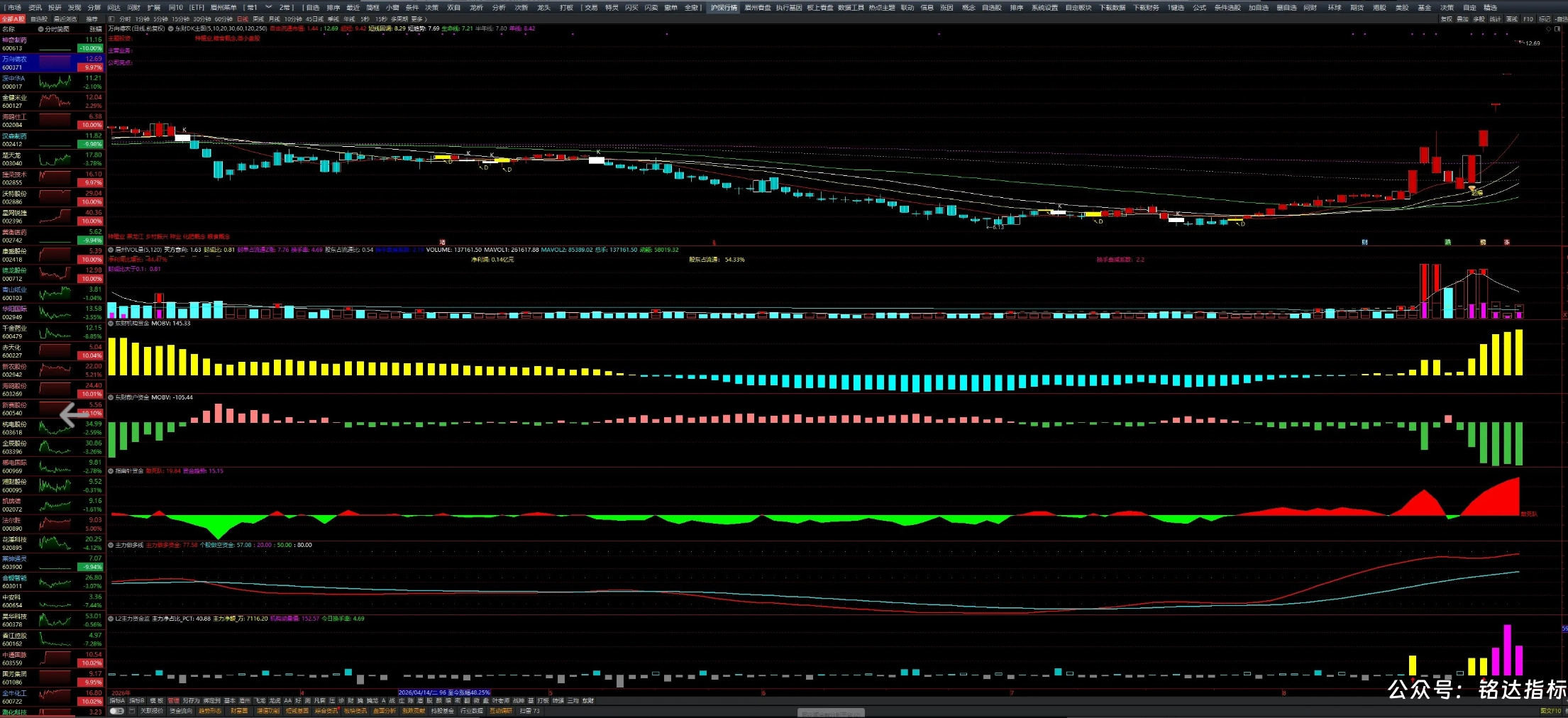Click the small panel icon before 分时
Viewport: 1568px width, 718px height.
[111, 19]
